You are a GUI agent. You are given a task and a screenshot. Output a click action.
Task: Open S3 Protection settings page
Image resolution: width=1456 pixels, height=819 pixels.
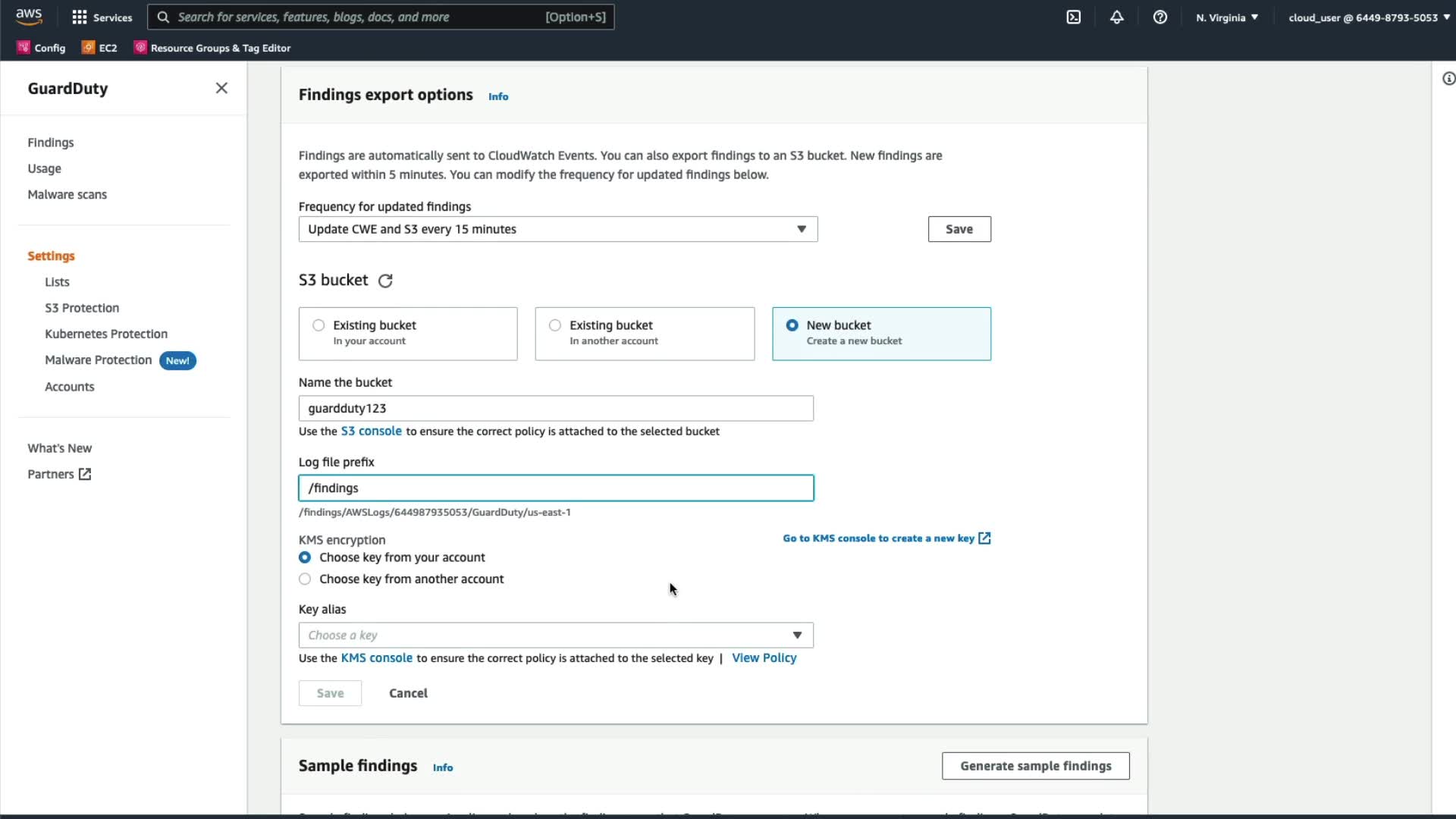tap(82, 308)
